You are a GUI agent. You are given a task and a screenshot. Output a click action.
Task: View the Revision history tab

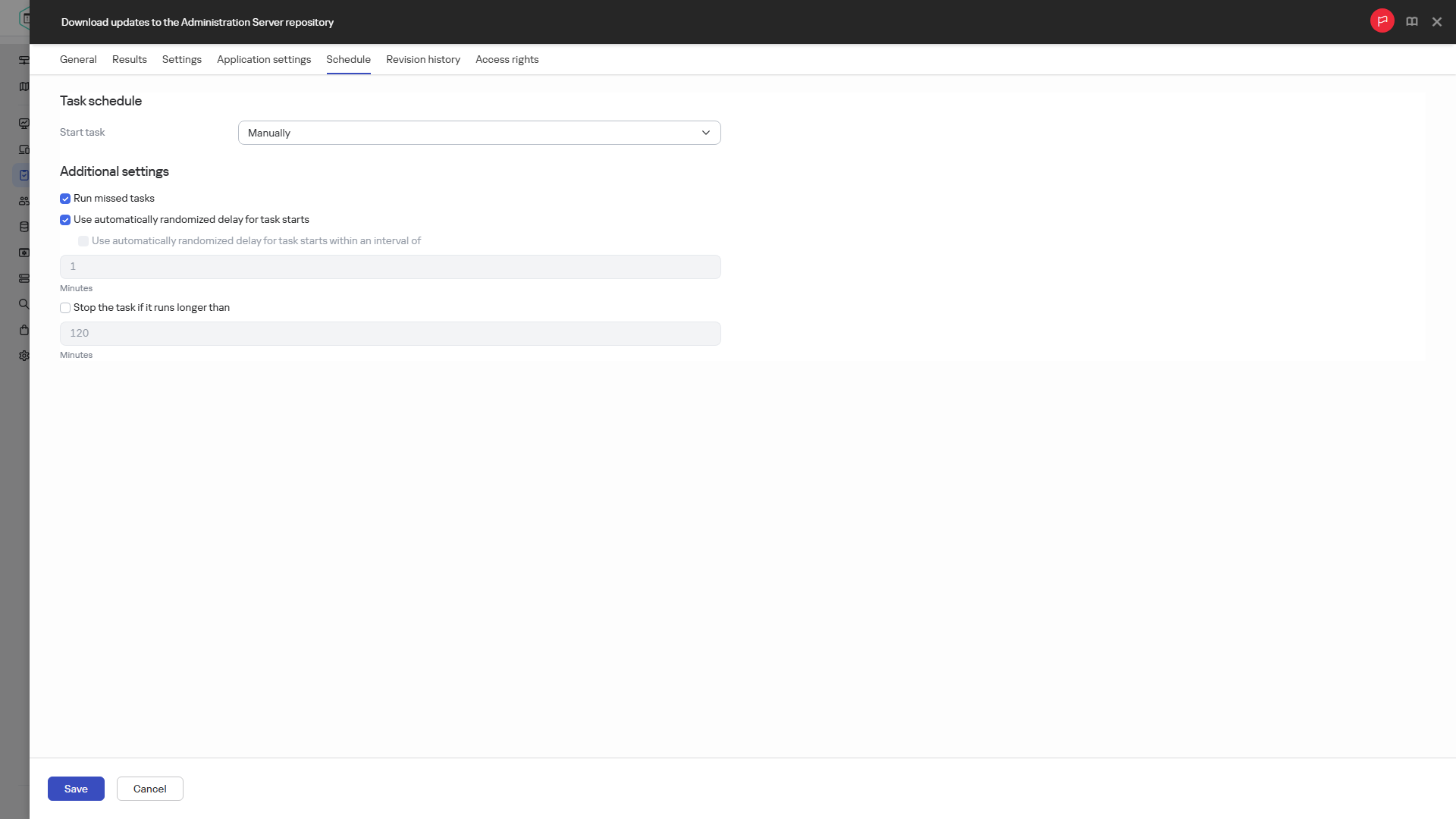point(423,59)
